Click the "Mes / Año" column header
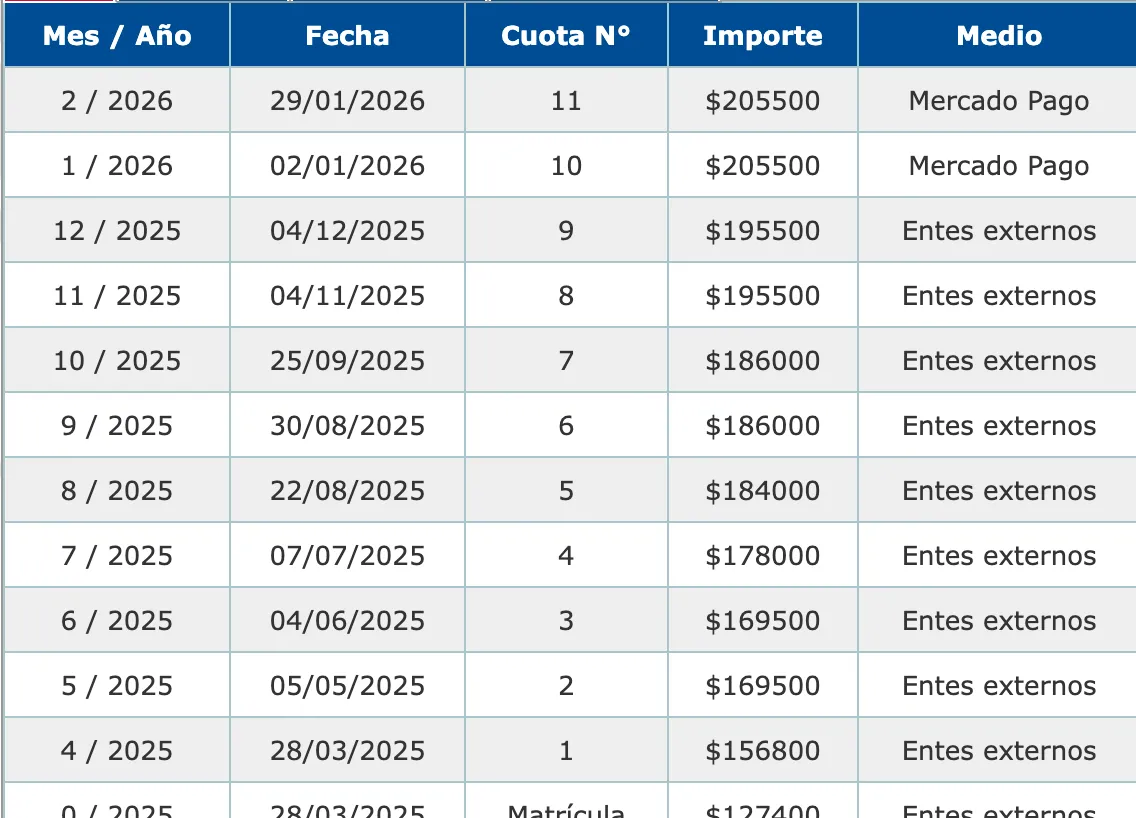Screen dimensions: 1136x818 [x=117, y=36]
